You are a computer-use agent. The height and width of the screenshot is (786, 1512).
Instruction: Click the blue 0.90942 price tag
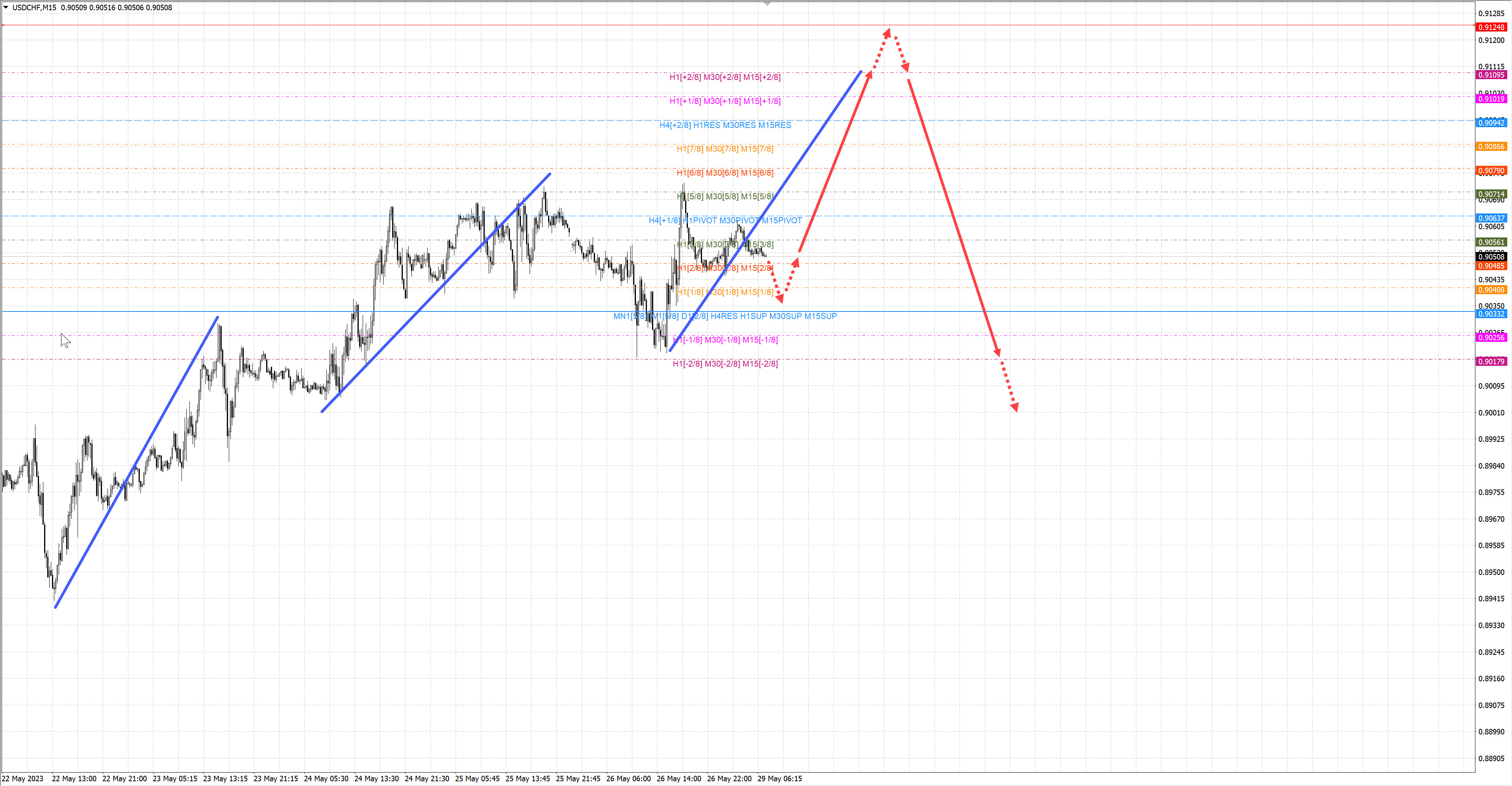tap(1491, 123)
